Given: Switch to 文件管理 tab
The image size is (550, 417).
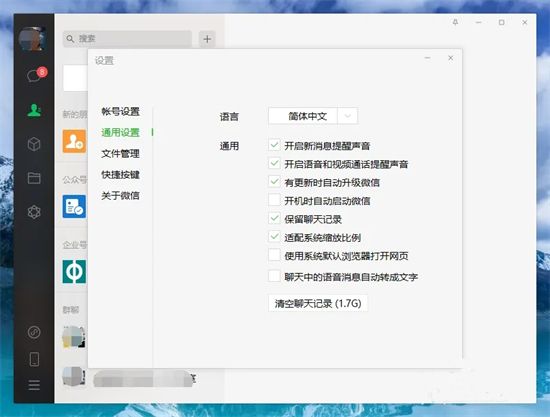Looking at the screenshot, I should [120, 154].
